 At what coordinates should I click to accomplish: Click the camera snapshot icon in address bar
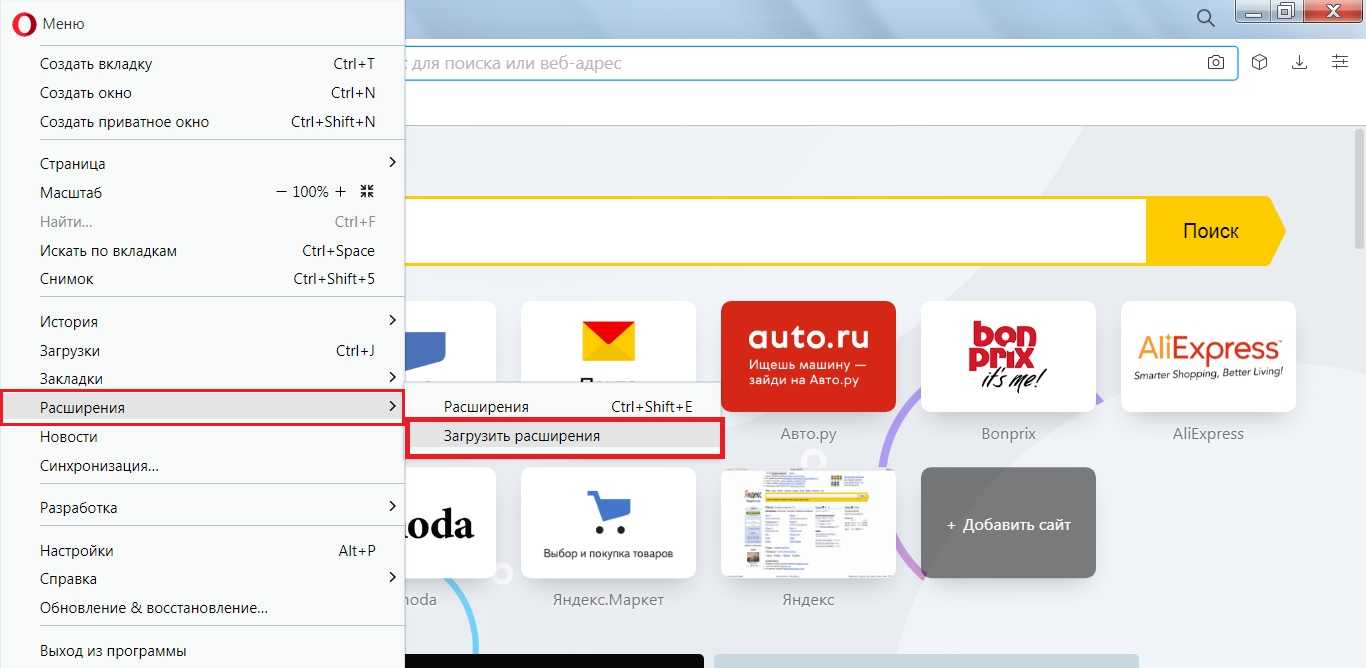coord(1215,62)
